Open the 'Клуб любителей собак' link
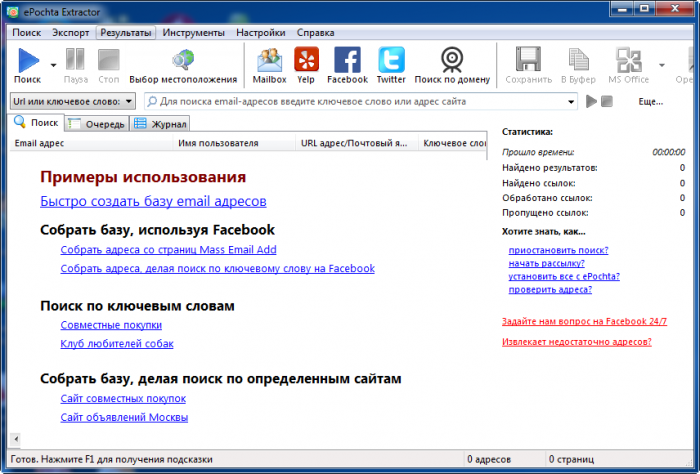Screen dimensions: 700x474 point(116,344)
